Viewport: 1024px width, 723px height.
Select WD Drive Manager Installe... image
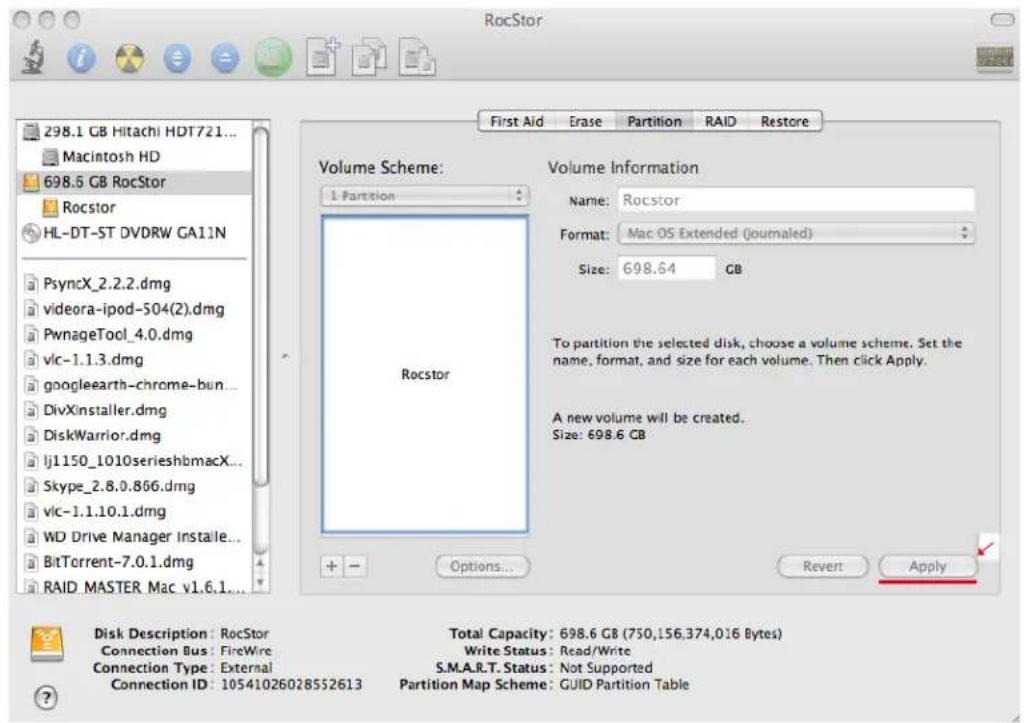[133, 537]
